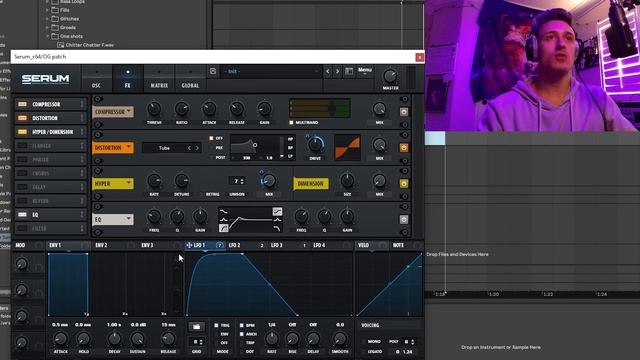Select the LP filter type in distortion
This screenshot has height=360, width=640.
click(x=291, y=156)
